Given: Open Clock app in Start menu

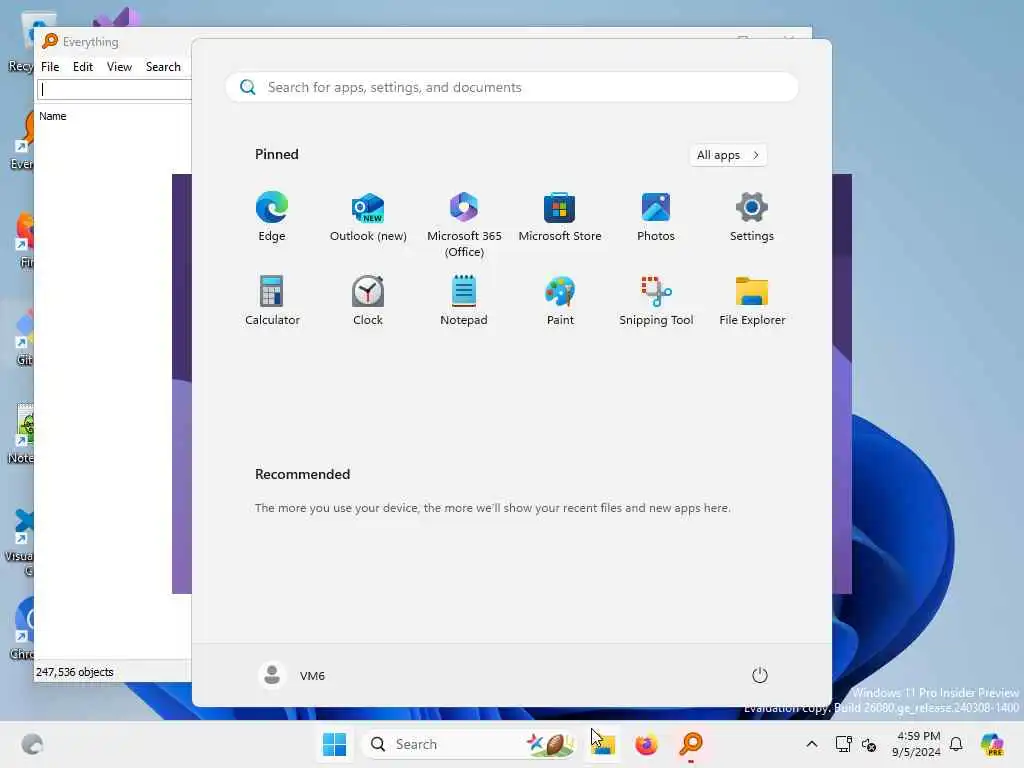Looking at the screenshot, I should (x=368, y=300).
